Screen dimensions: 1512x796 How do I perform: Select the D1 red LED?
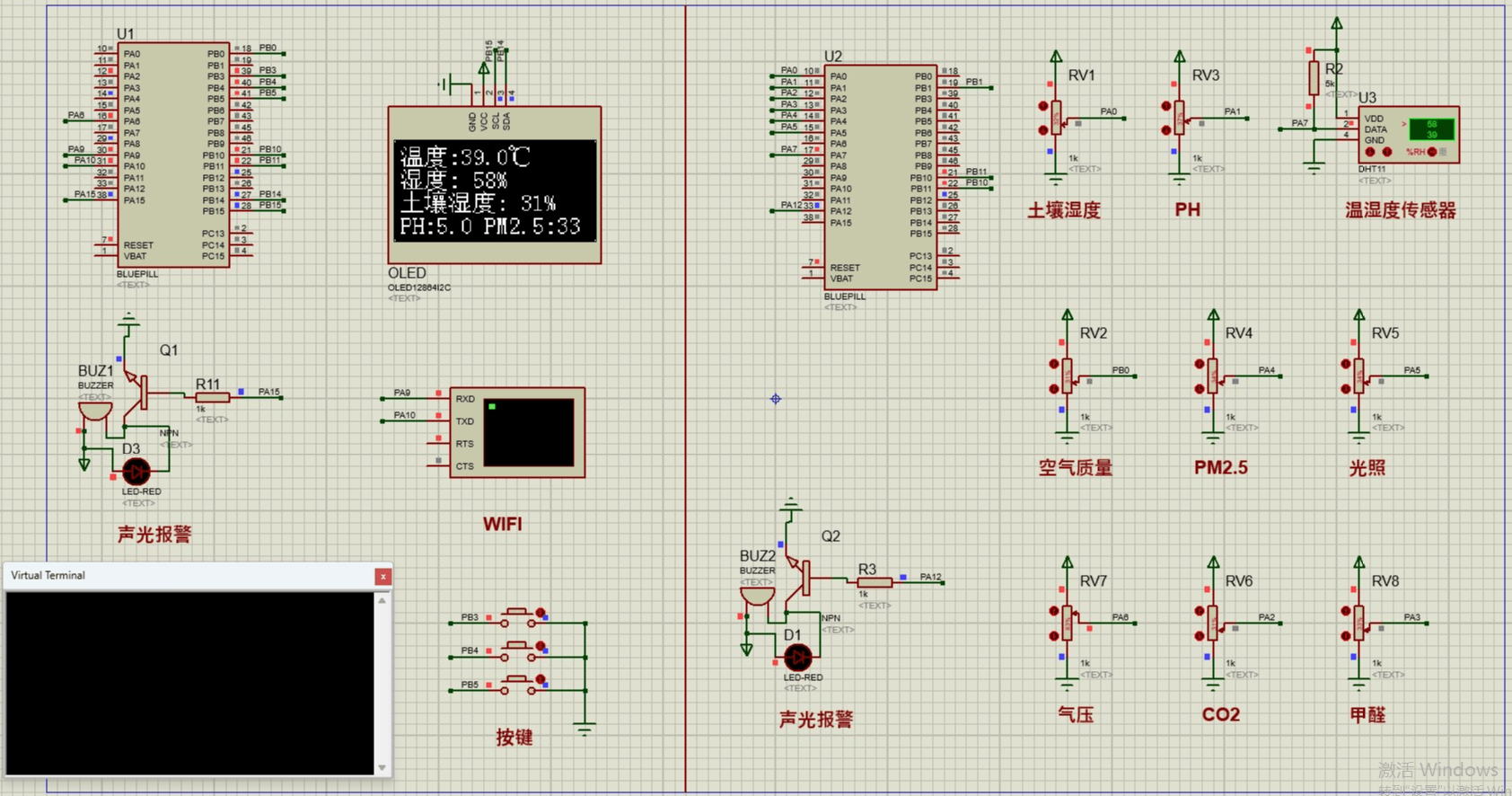pyautogui.click(x=797, y=658)
